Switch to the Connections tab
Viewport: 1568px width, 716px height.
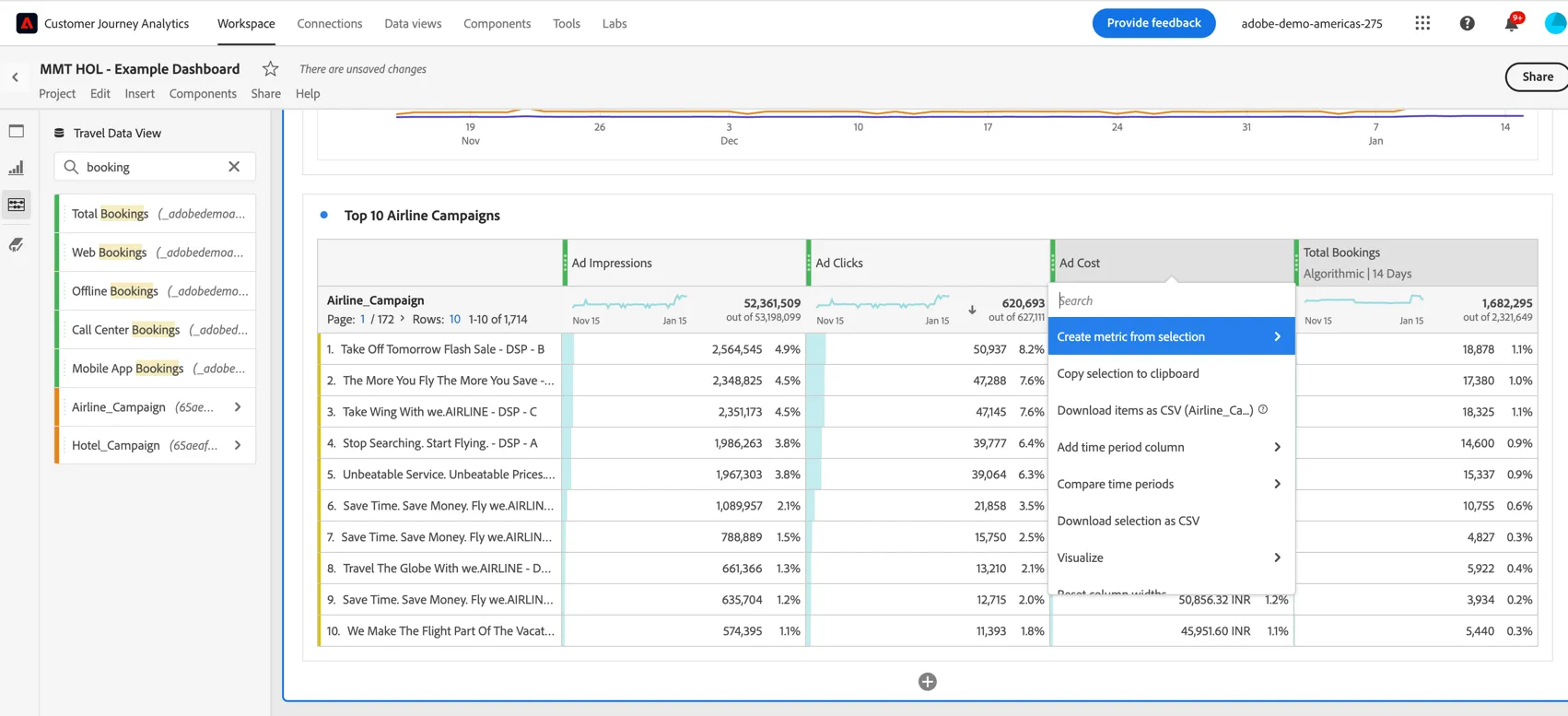(x=330, y=23)
